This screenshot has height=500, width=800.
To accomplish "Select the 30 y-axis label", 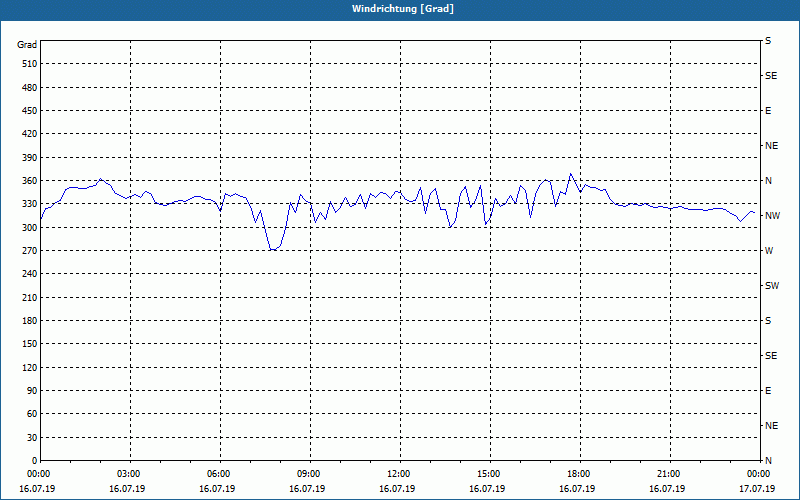I will (32, 438).
